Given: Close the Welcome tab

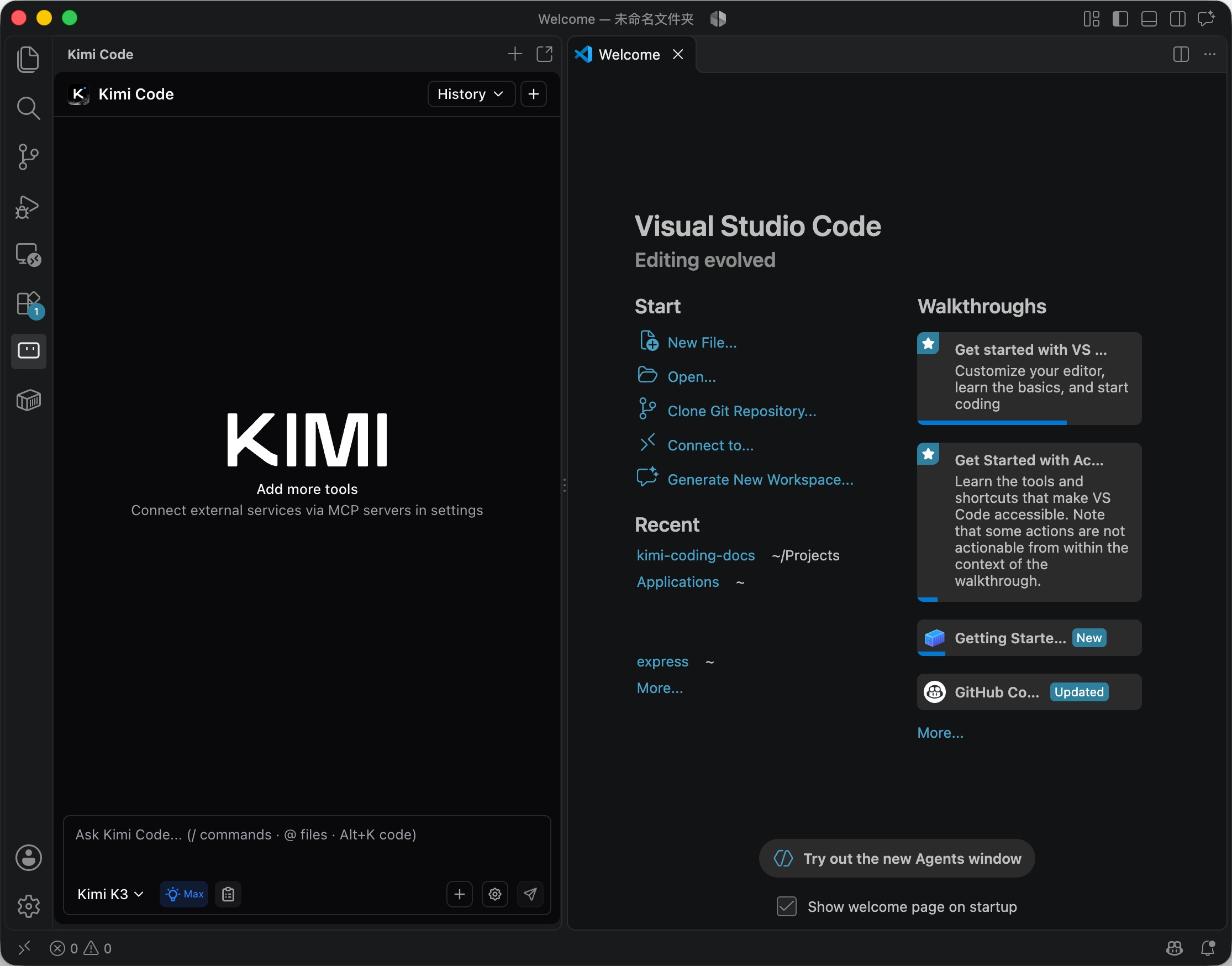Looking at the screenshot, I should coord(678,54).
